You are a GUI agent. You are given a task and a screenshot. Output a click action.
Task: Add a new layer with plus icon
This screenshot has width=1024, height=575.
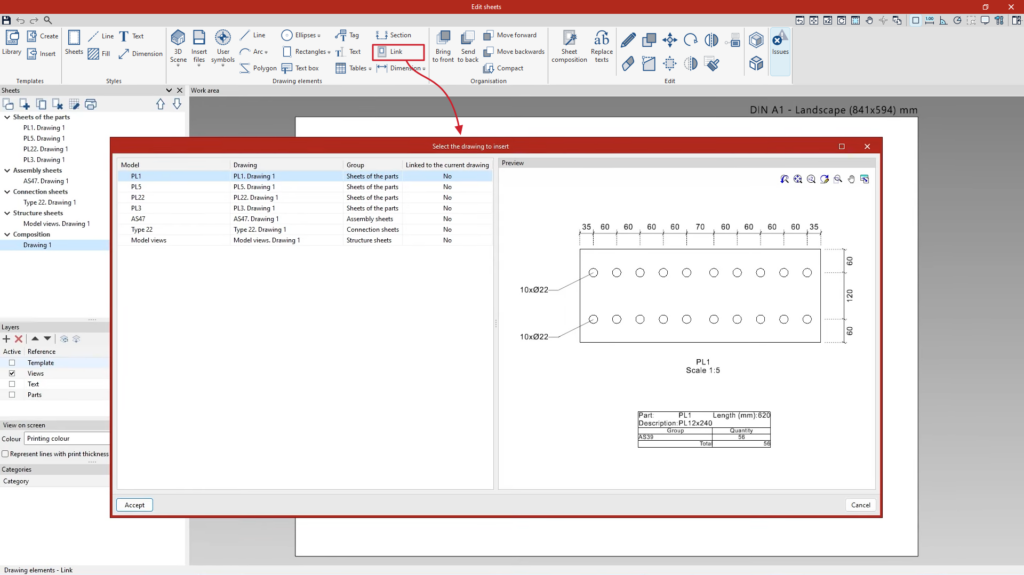pyautogui.click(x=7, y=338)
